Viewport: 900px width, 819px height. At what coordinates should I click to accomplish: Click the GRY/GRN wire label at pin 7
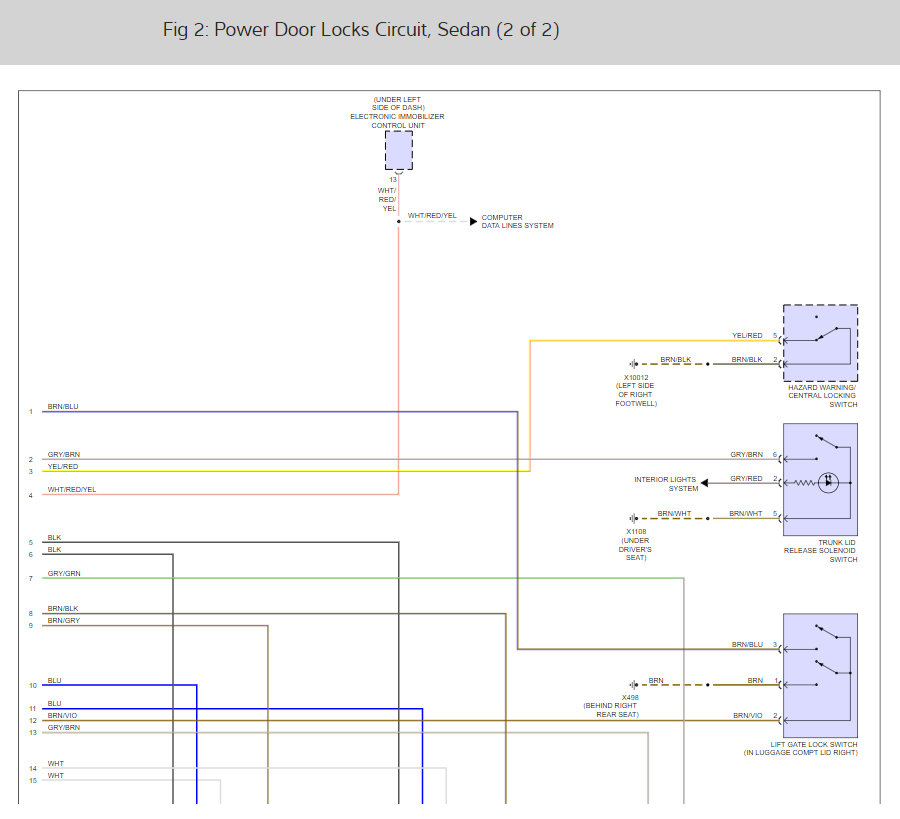pyautogui.click(x=64, y=574)
